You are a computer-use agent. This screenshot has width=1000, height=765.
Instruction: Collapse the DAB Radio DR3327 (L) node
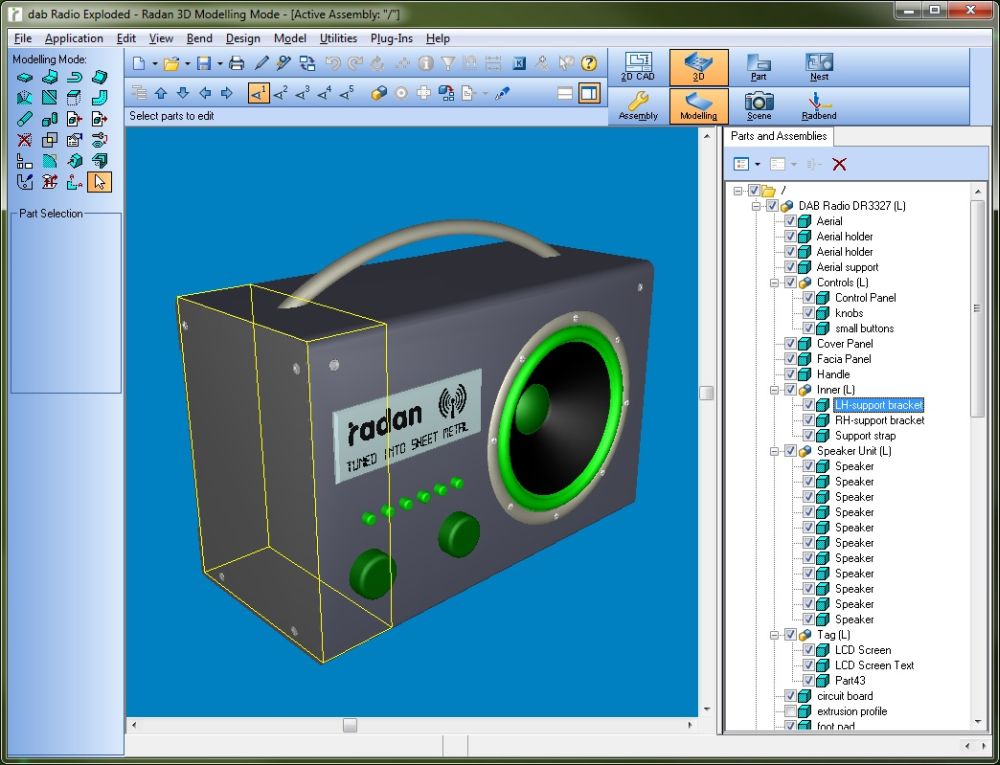click(x=756, y=206)
